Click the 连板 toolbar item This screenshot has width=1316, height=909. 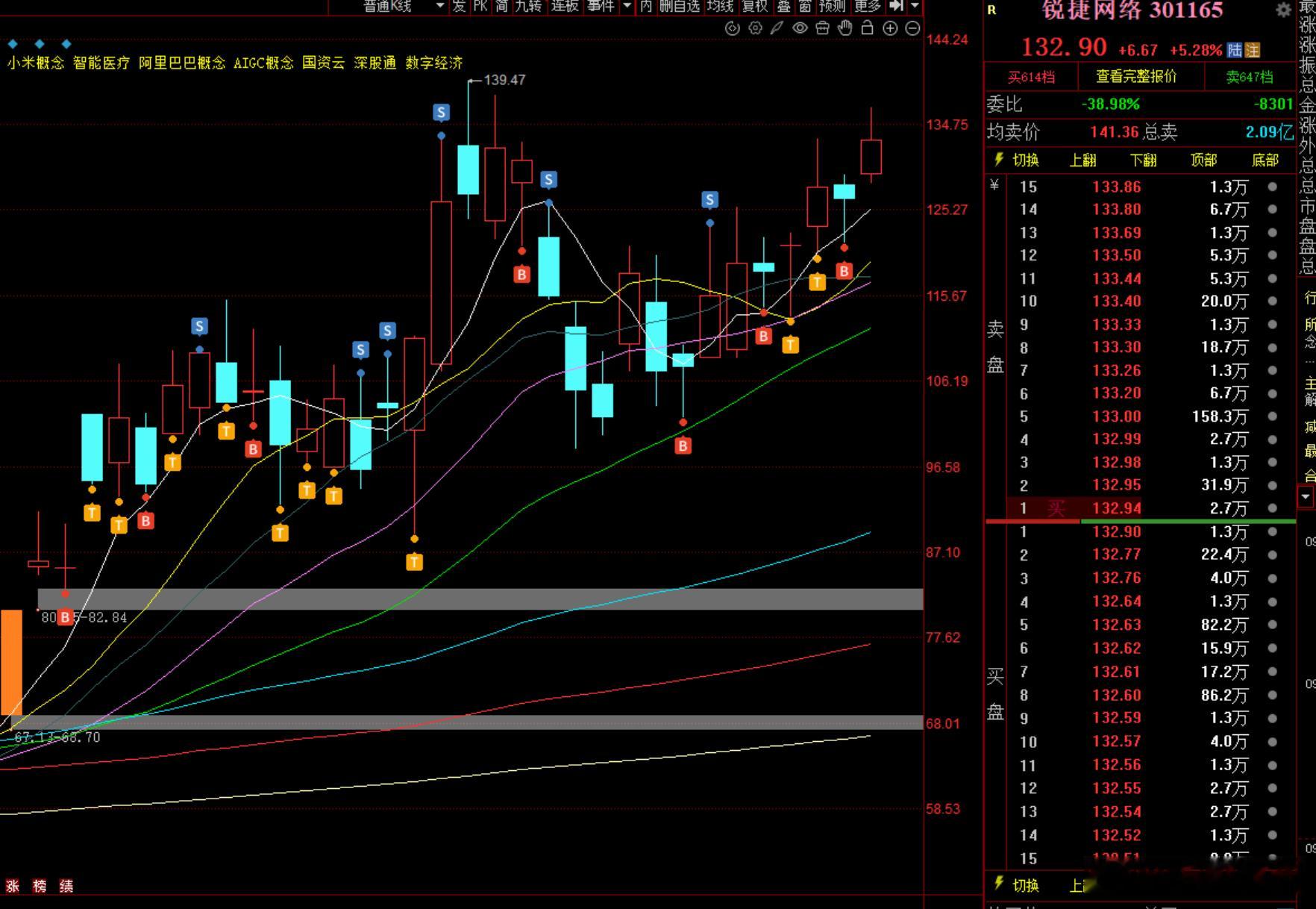pyautogui.click(x=565, y=6)
